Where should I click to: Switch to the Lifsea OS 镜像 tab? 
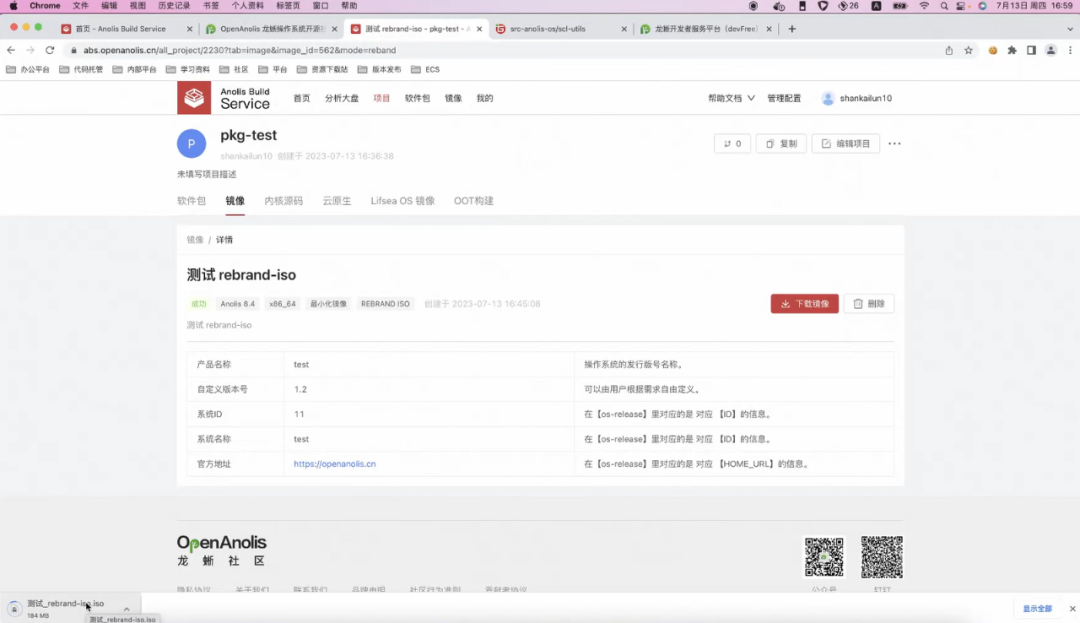(402, 201)
